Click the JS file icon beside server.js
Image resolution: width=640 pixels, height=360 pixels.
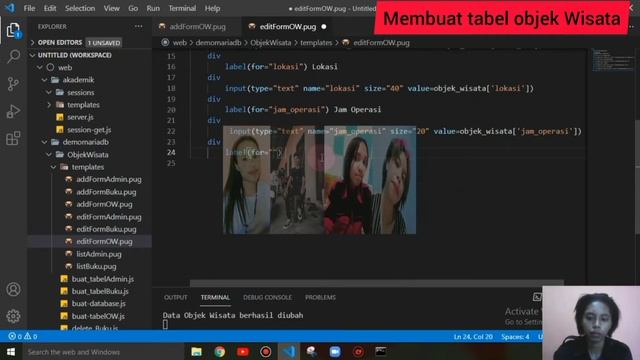click(60, 117)
